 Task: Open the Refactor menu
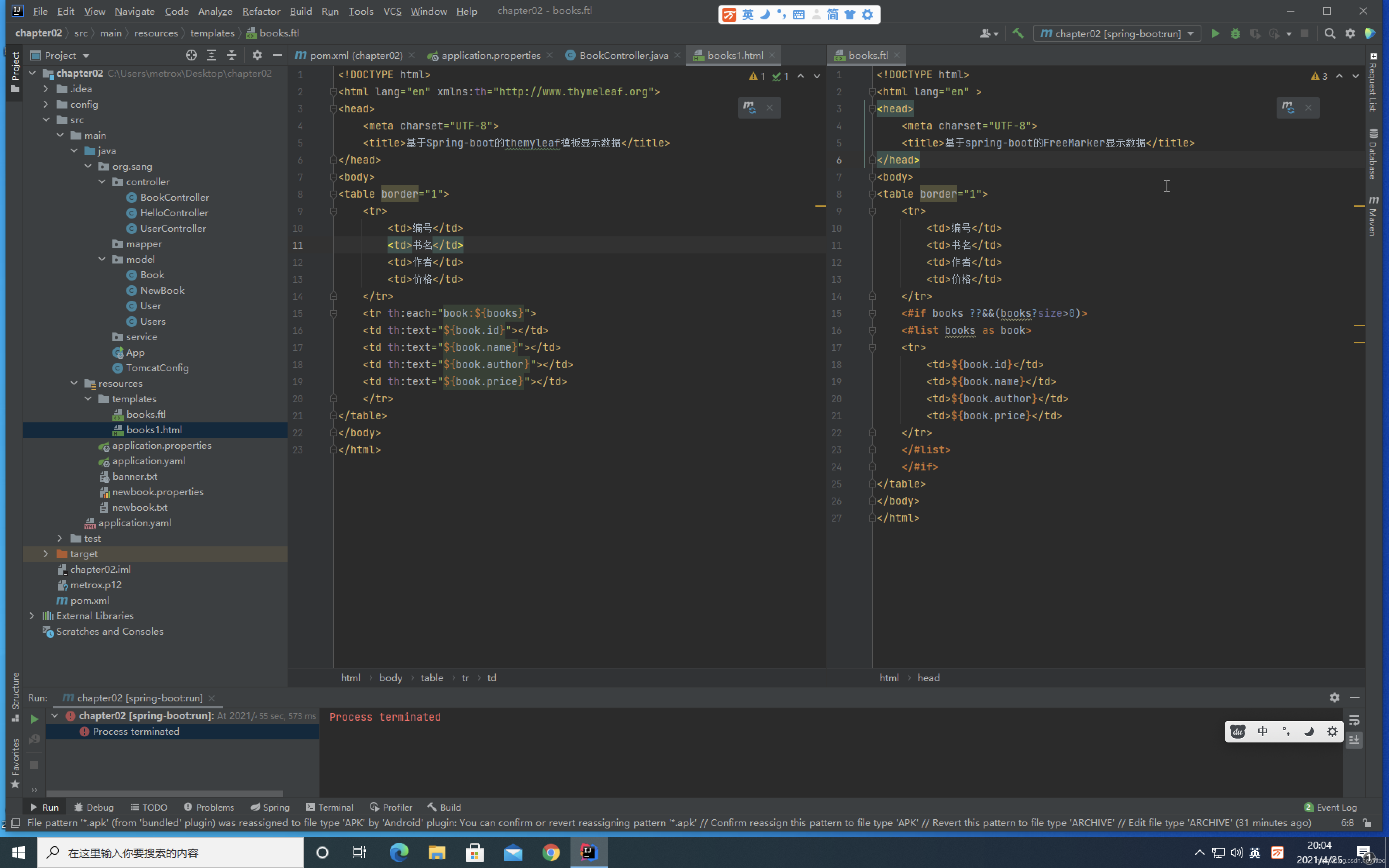tap(260, 11)
